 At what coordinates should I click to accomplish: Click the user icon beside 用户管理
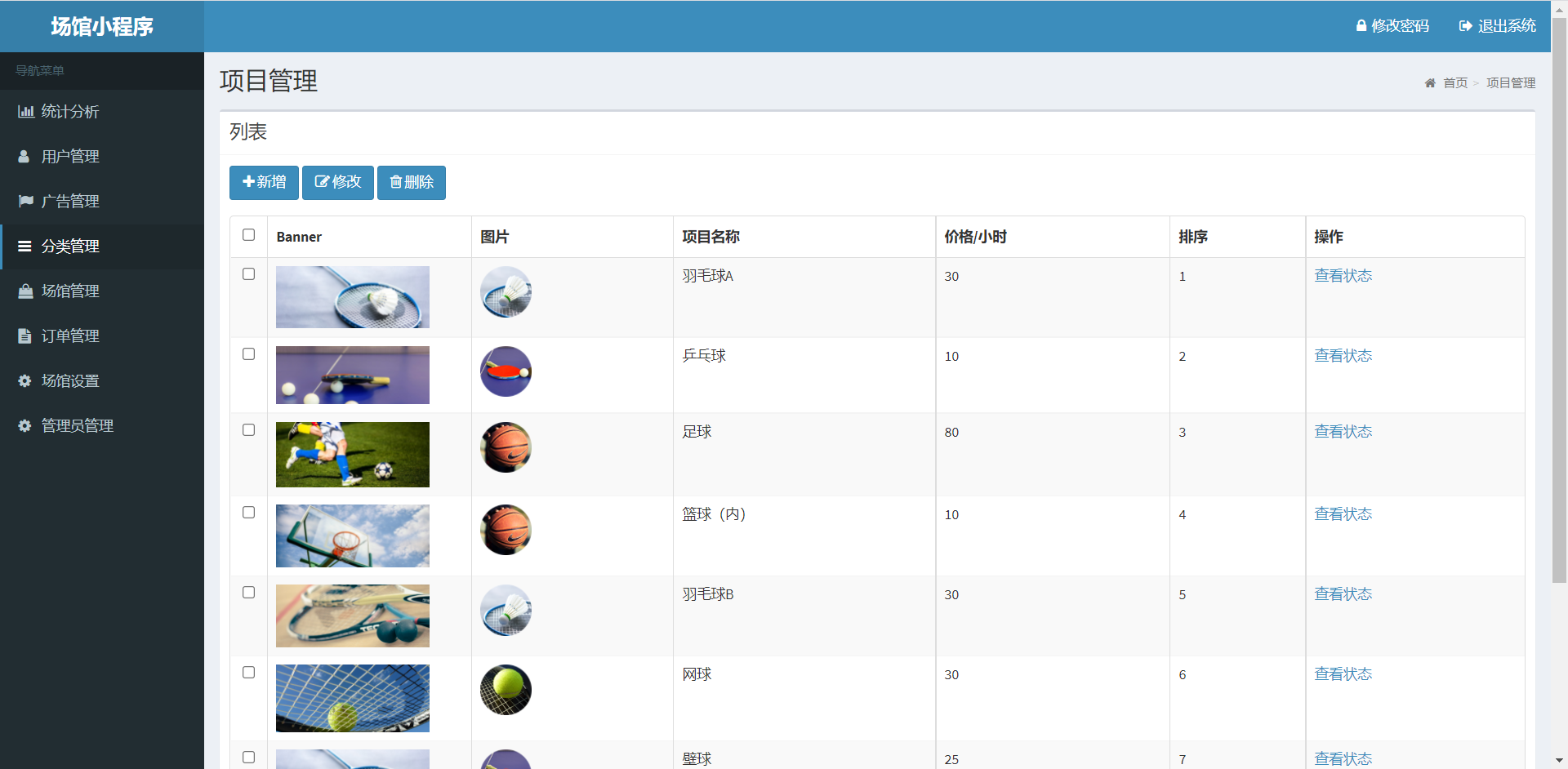(x=24, y=157)
